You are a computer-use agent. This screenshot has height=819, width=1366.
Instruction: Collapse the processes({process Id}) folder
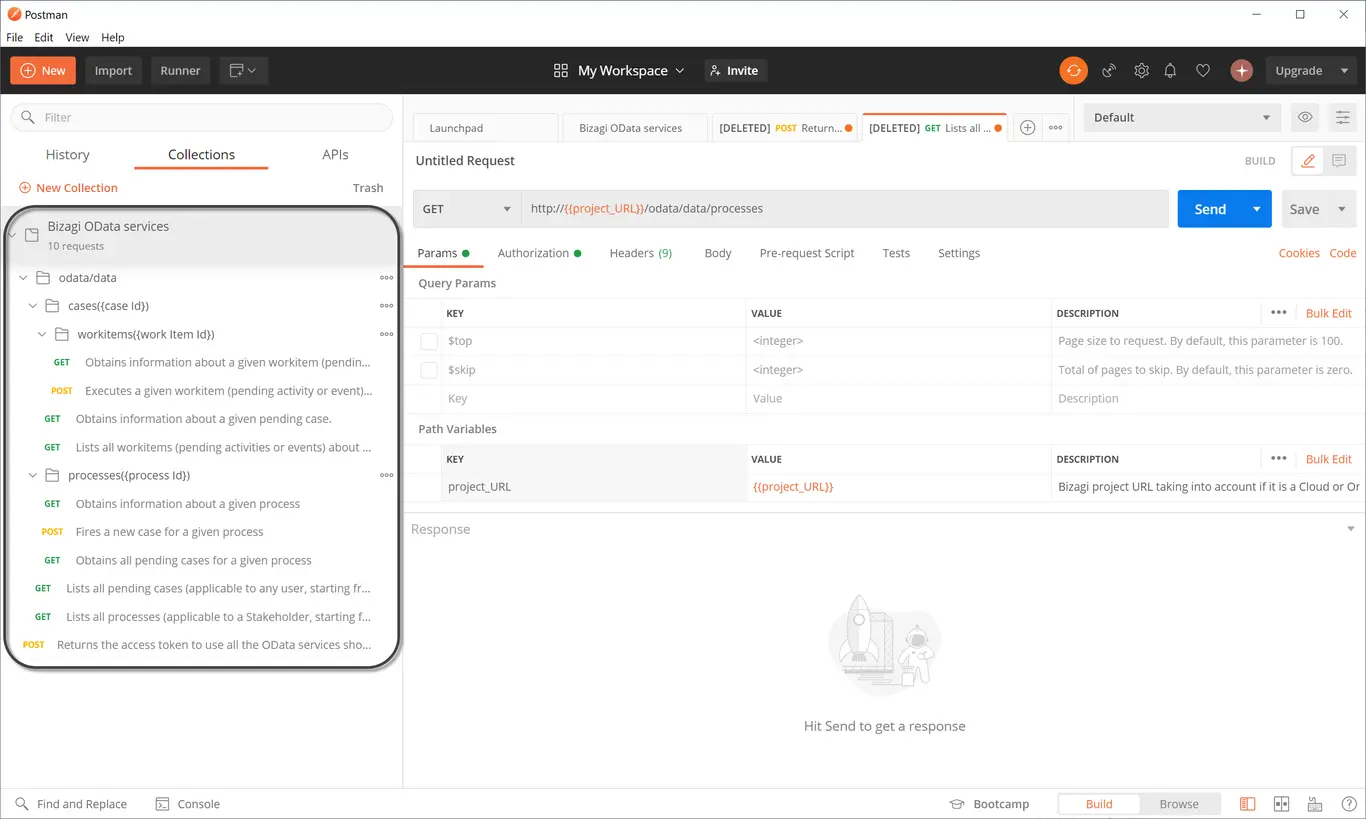click(x=33, y=475)
